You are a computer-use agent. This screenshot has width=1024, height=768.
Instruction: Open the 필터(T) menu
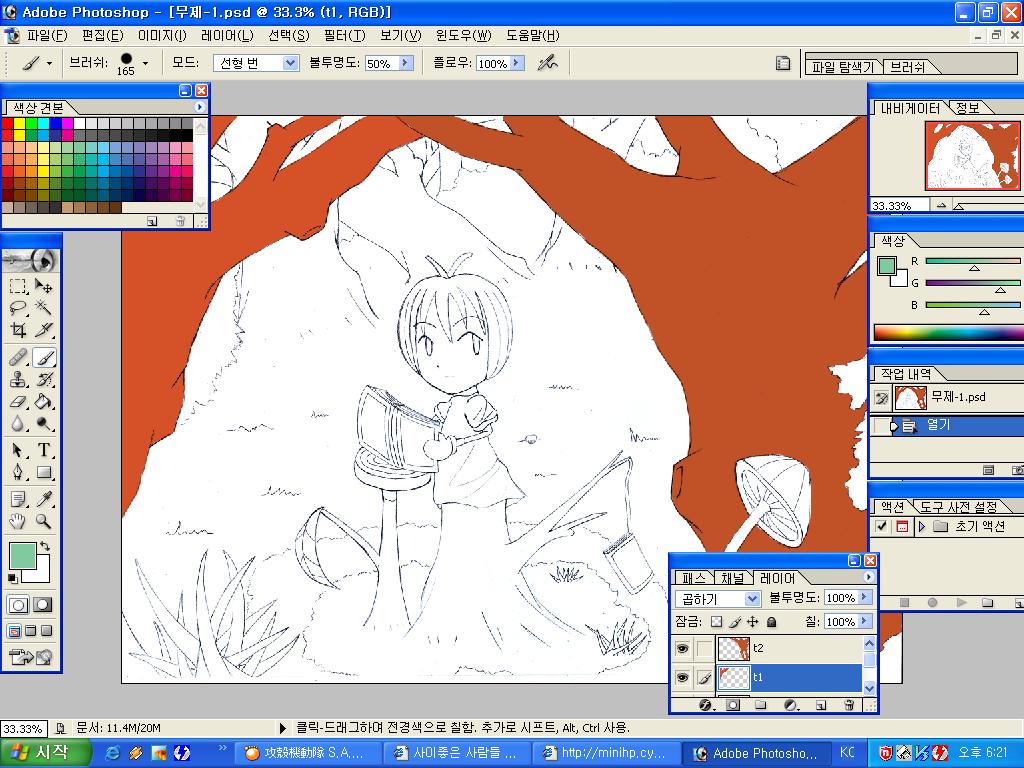[344, 35]
